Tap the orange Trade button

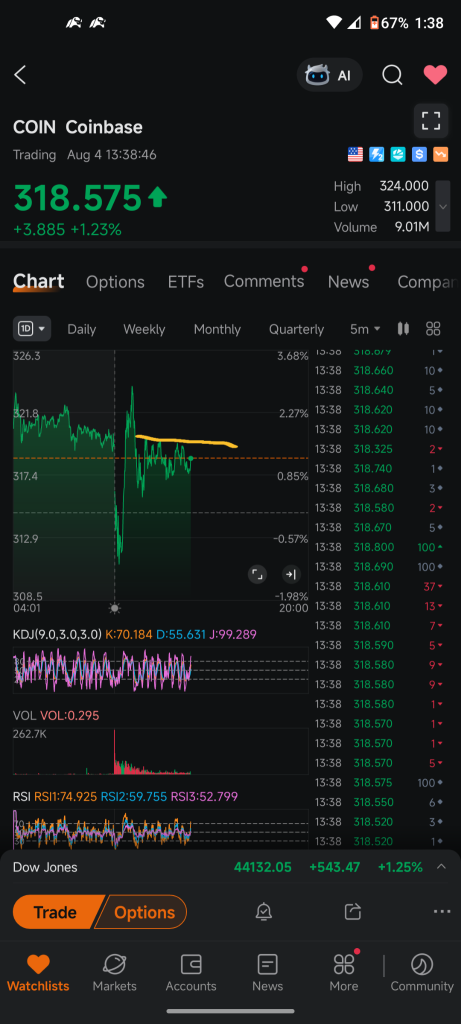tap(56, 912)
